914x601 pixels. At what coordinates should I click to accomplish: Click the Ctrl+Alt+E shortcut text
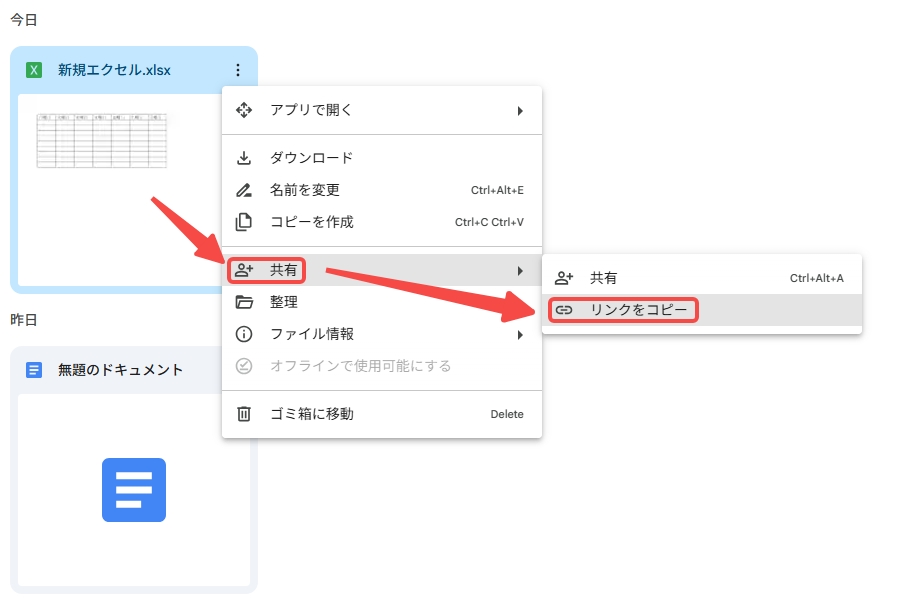(497, 191)
